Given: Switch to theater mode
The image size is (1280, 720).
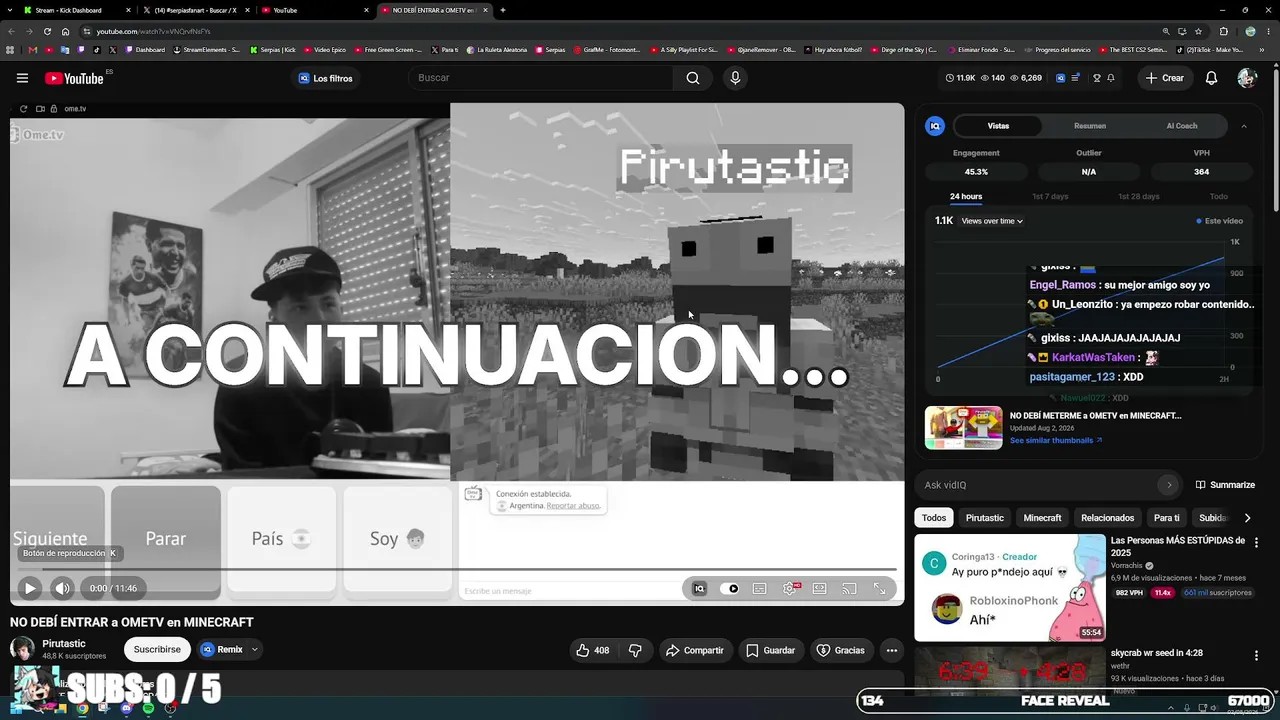Looking at the screenshot, I should point(820,589).
